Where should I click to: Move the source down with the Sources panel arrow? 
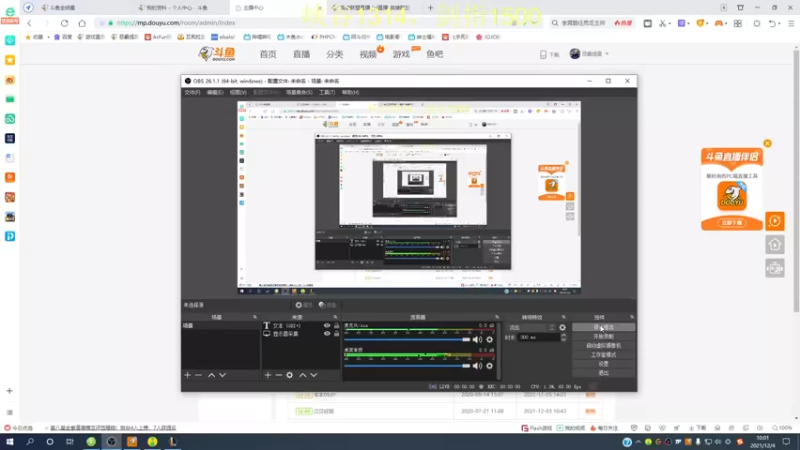click(314, 375)
